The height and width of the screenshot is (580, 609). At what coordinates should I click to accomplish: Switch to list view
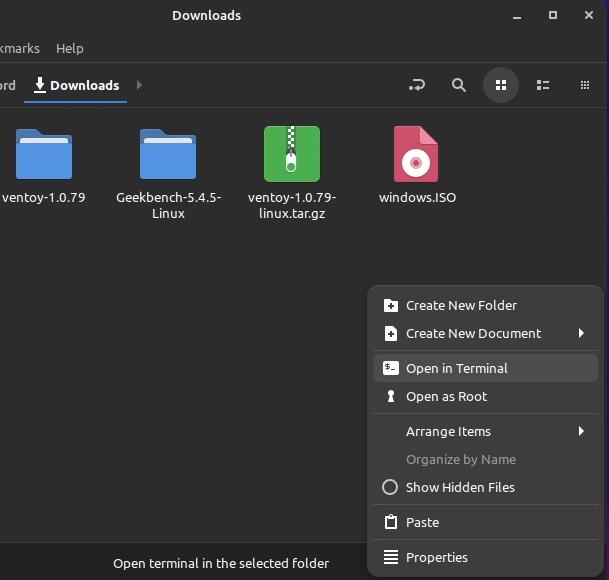tap(543, 85)
